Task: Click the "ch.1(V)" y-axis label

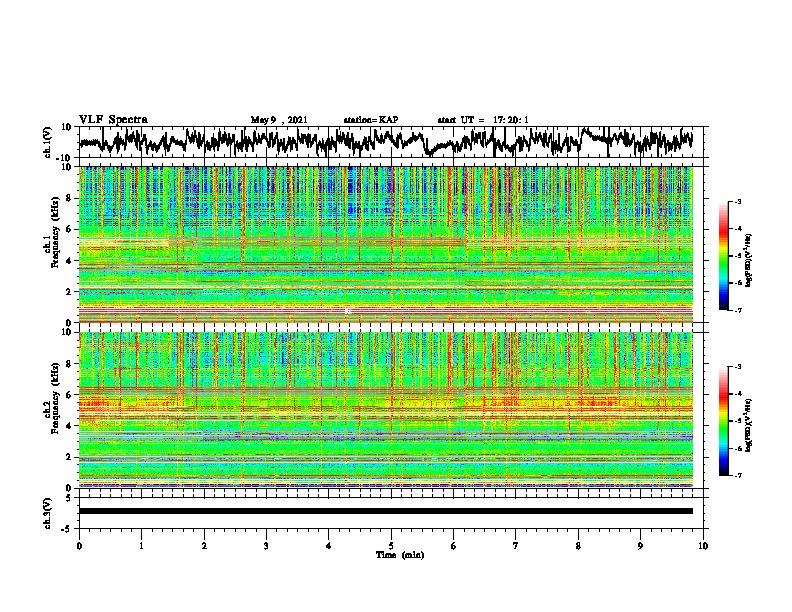Action: [x=48, y=142]
